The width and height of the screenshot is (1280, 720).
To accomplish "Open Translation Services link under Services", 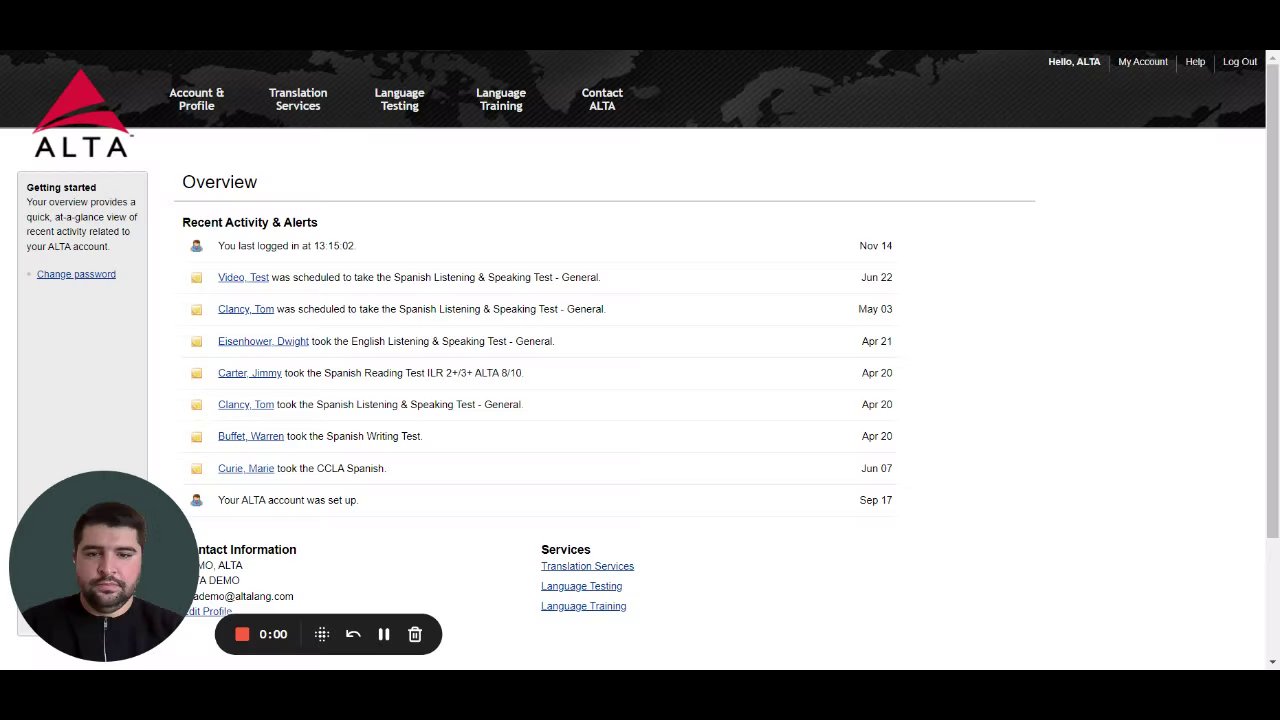I will 587,566.
